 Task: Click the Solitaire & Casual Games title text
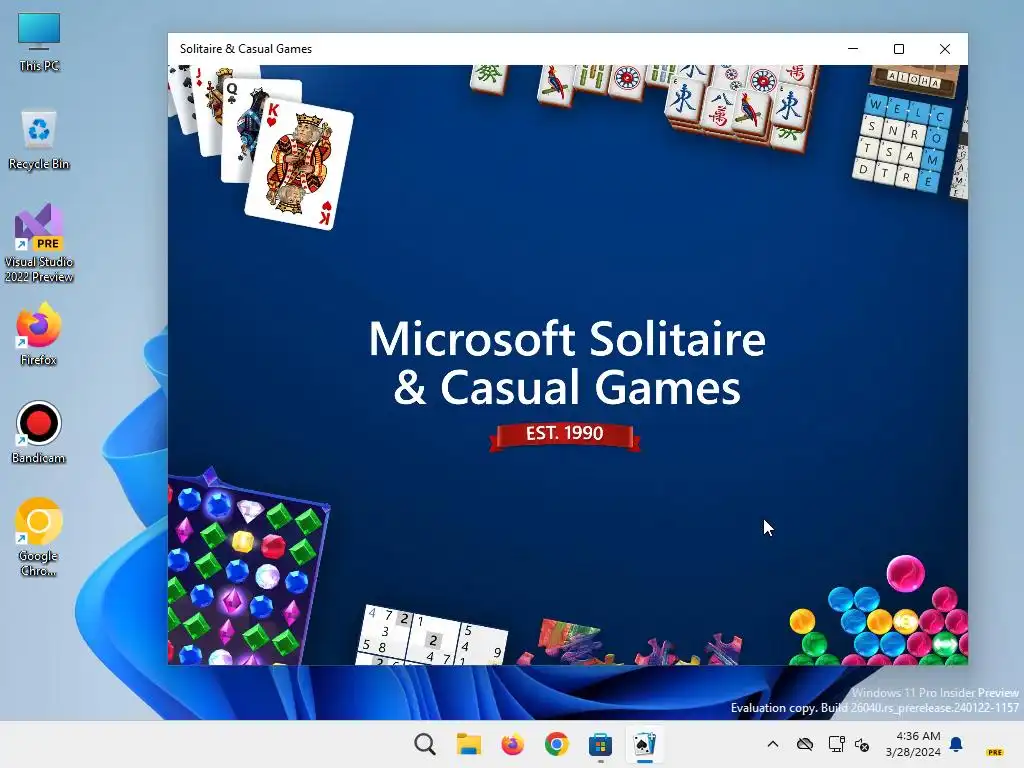click(x=246, y=49)
